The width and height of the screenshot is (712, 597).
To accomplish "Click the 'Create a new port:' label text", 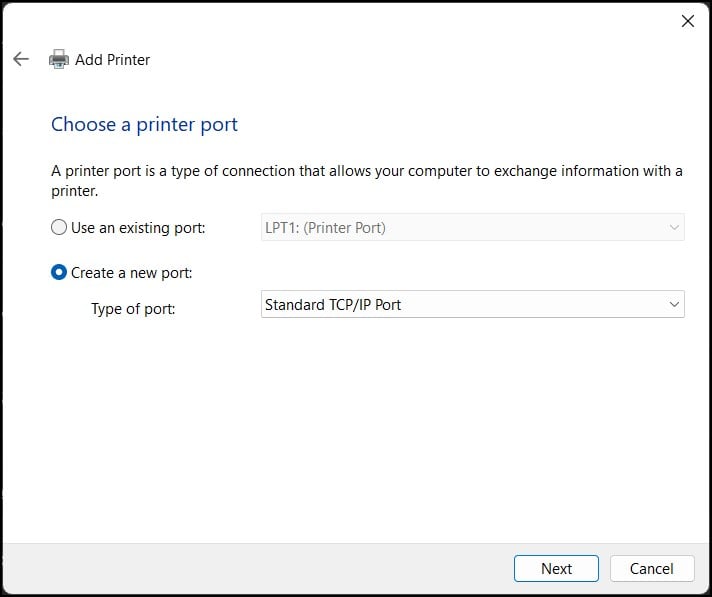I will tap(132, 273).
